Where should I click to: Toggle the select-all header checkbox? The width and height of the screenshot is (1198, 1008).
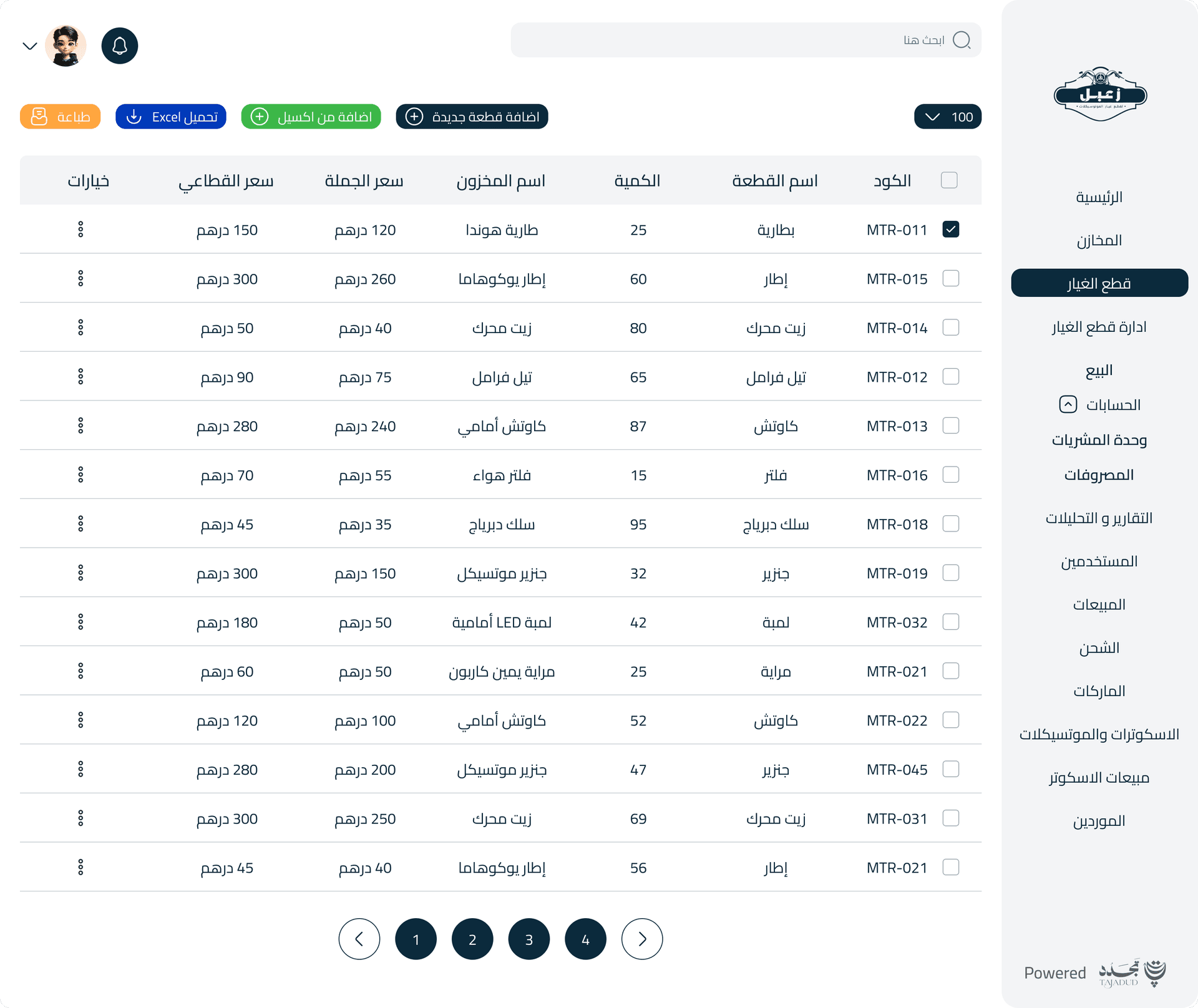click(949, 180)
